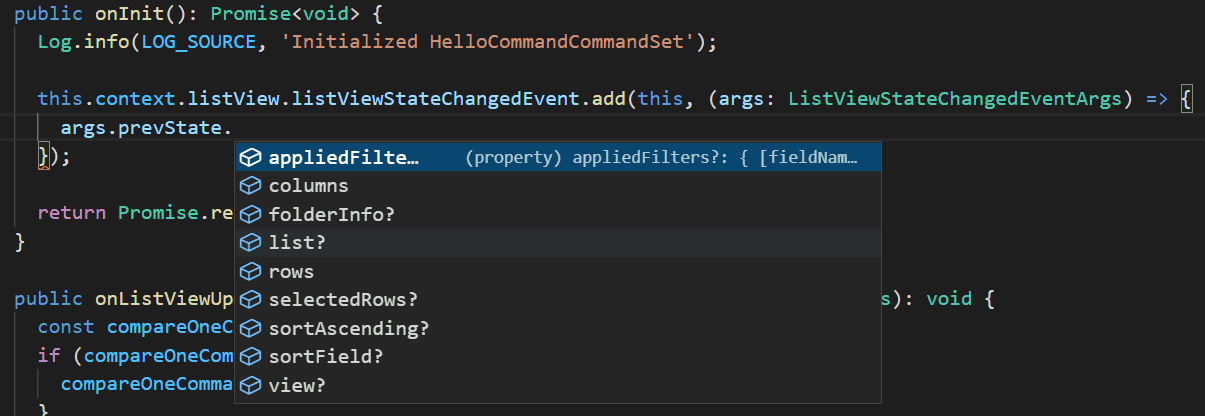The image size is (1205, 416).
Task: Place cursor after args.prevState. in editor
Action: 233,129
